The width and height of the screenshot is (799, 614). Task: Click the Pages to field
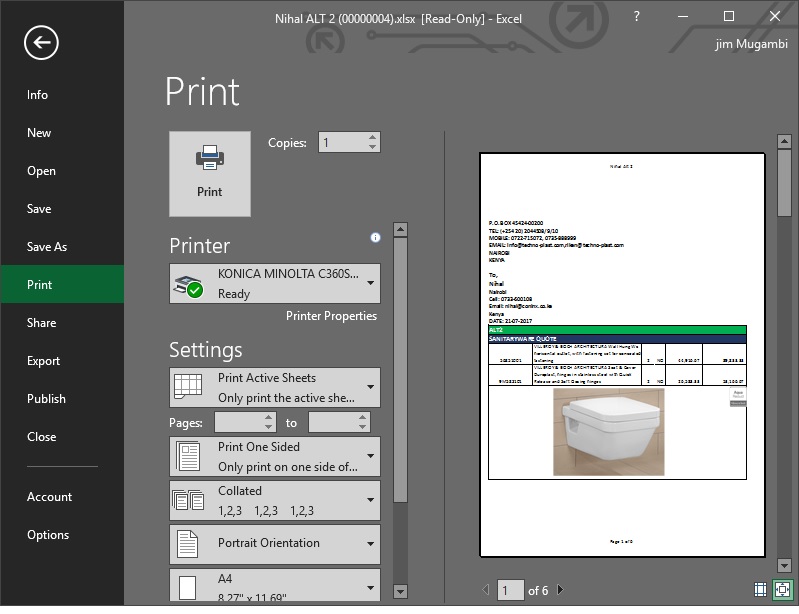coord(333,422)
